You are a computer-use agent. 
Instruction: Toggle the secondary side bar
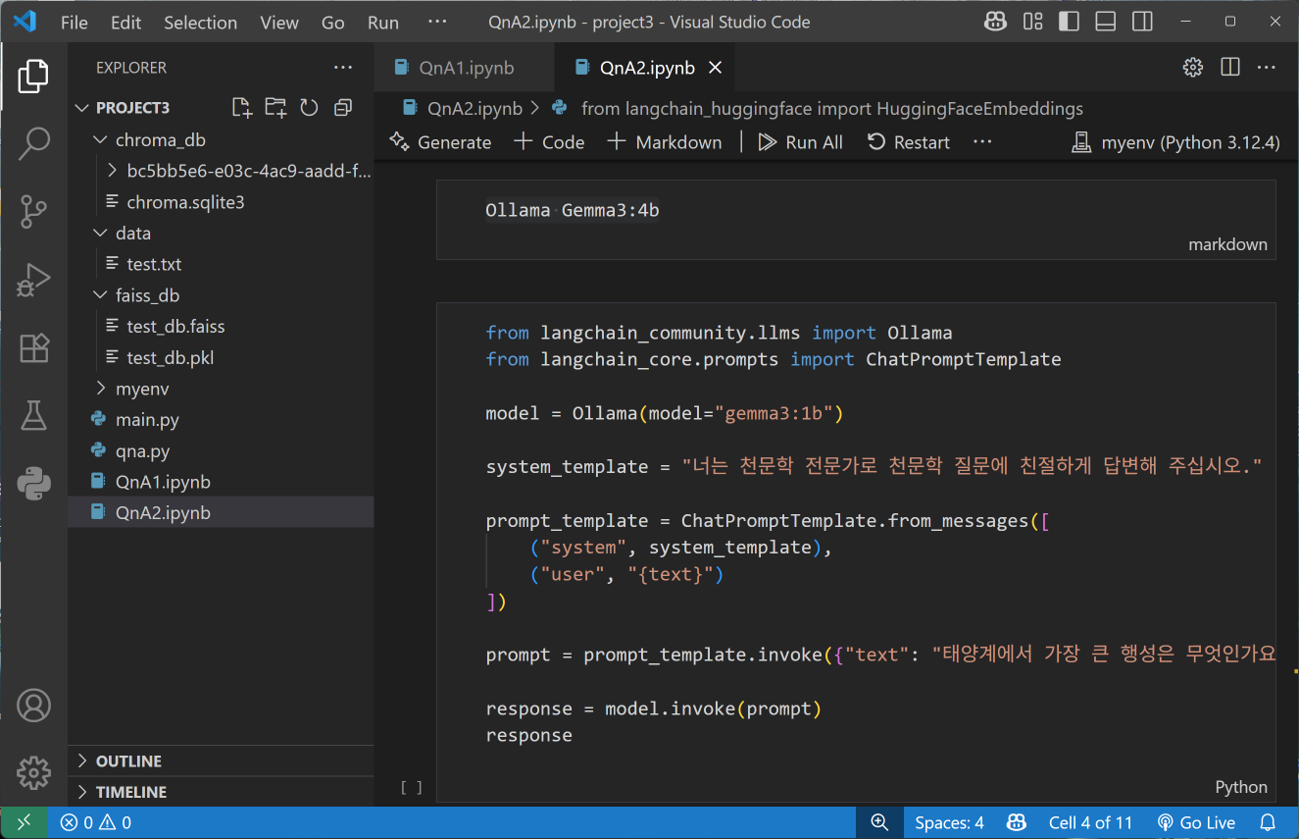click(x=1142, y=21)
